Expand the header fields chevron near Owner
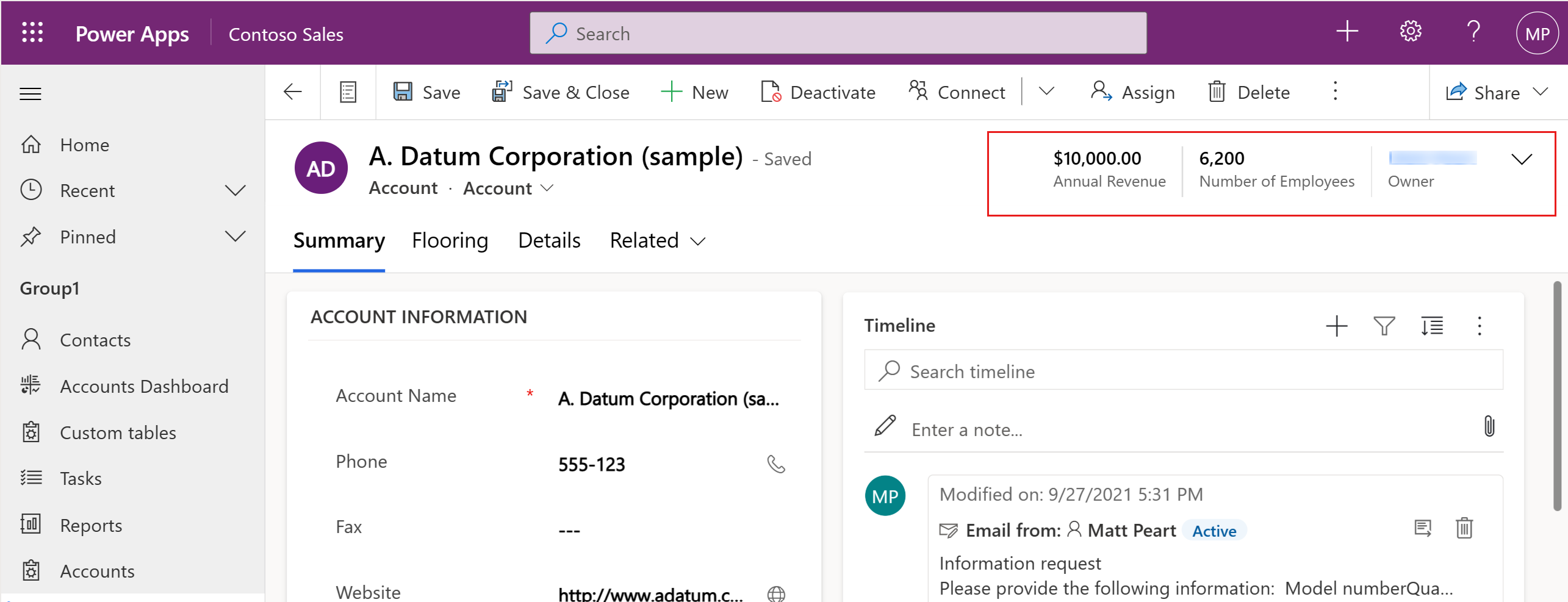Viewport: 1568px width, 602px height. [x=1522, y=159]
